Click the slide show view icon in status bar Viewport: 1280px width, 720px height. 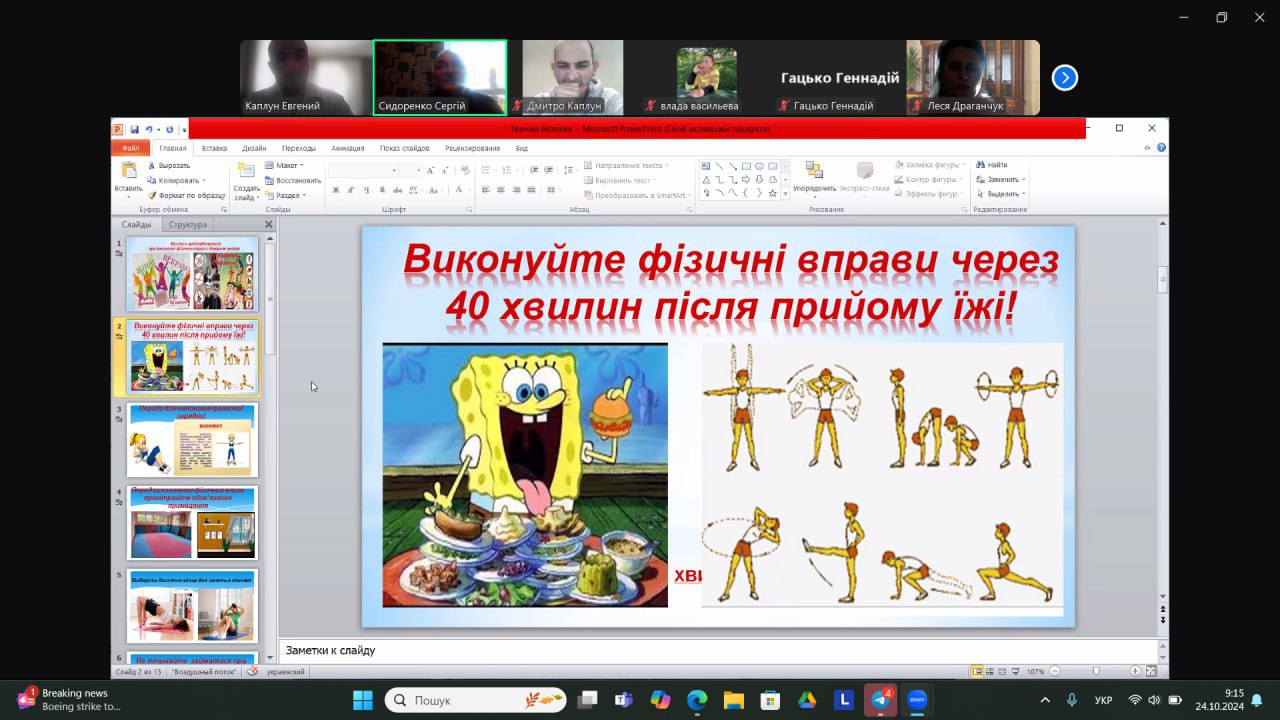click(1017, 671)
